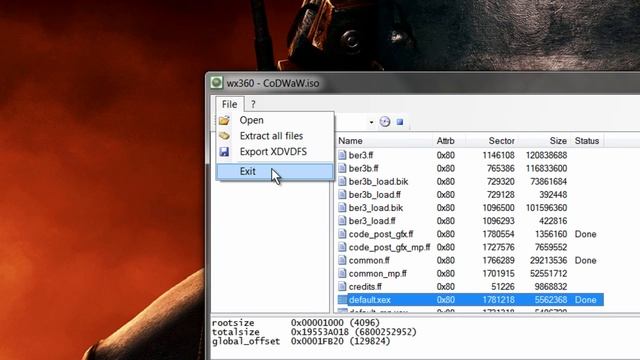Click Done status of common.ff
640x360 pixels.
coord(585,260)
